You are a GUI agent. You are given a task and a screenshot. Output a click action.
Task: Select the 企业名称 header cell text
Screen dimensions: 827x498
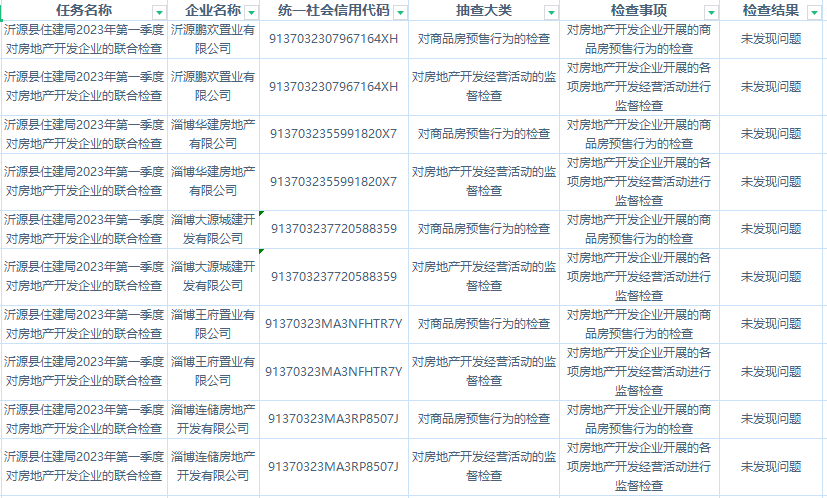tap(213, 10)
